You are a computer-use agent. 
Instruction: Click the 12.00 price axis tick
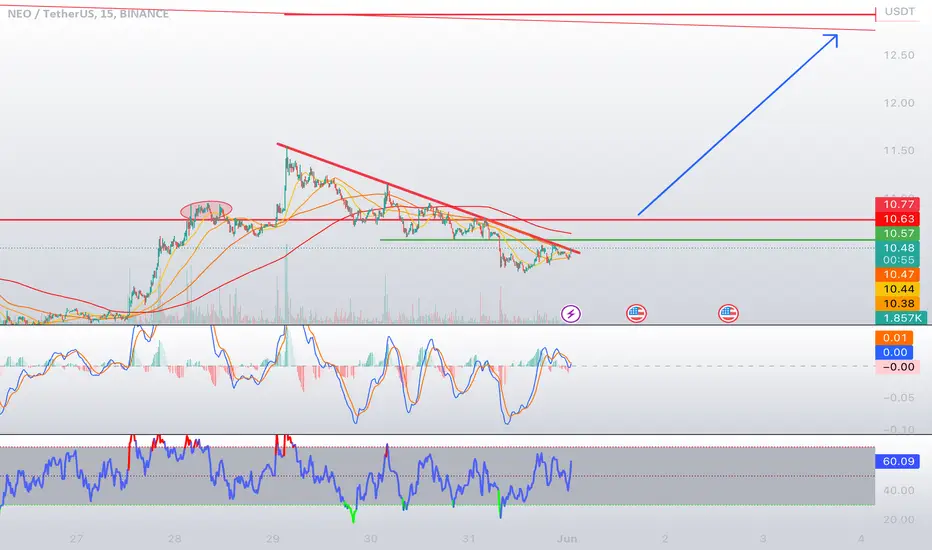pyautogui.click(x=899, y=103)
